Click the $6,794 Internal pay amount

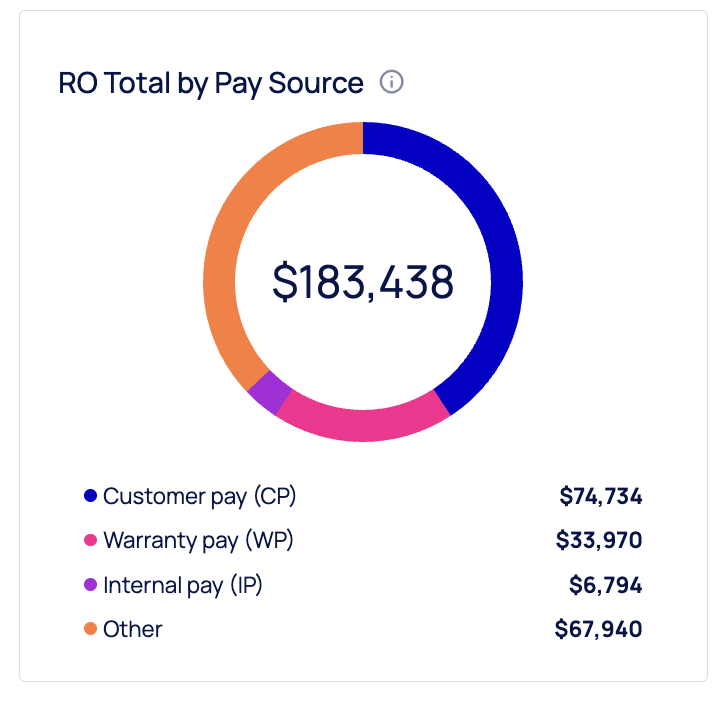pyautogui.click(x=605, y=585)
